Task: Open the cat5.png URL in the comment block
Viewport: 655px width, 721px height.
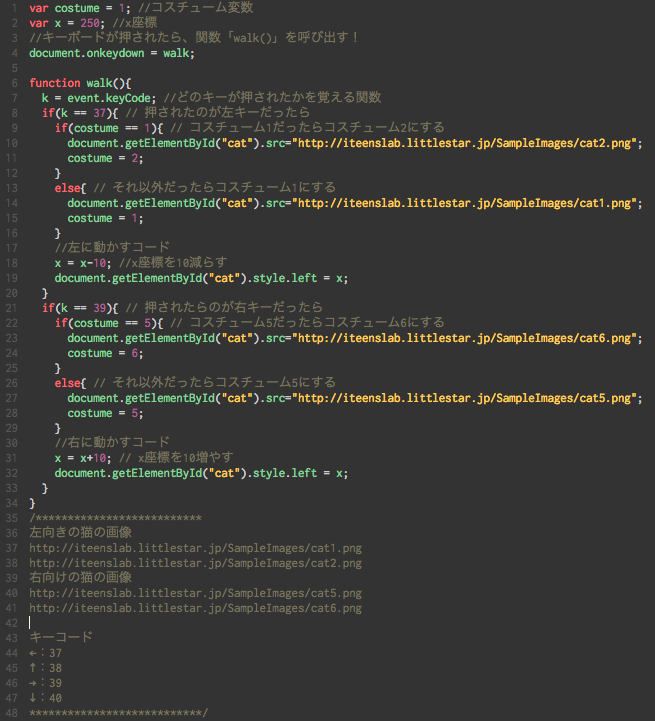Action: [x=195, y=593]
